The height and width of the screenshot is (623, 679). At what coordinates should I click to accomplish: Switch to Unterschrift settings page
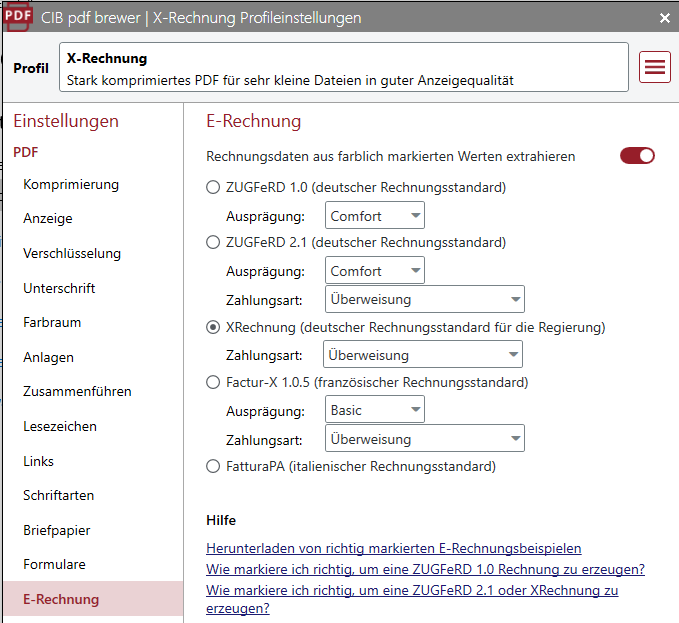pyautogui.click(x=59, y=288)
